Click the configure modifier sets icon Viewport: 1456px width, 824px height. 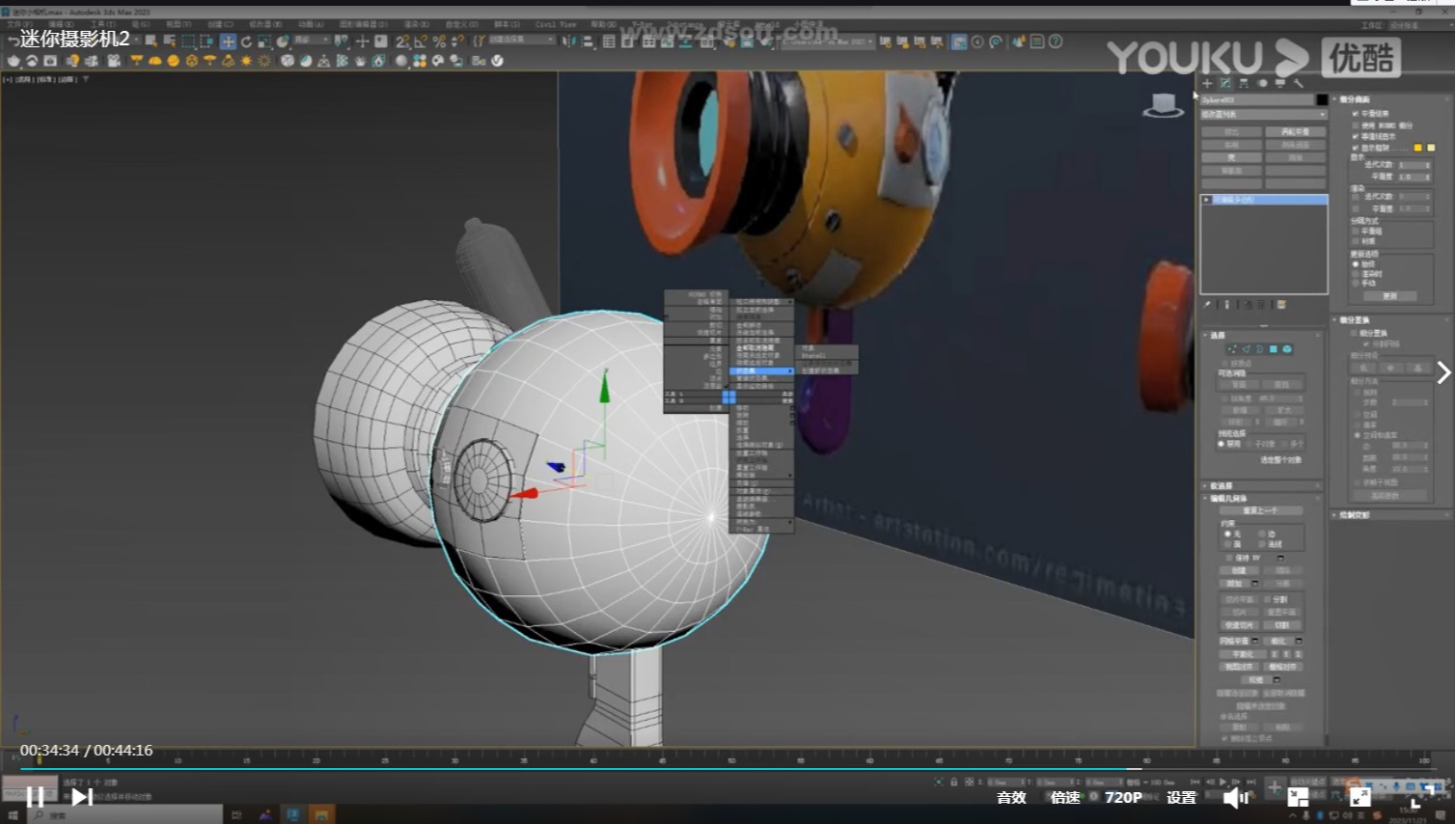(1281, 304)
